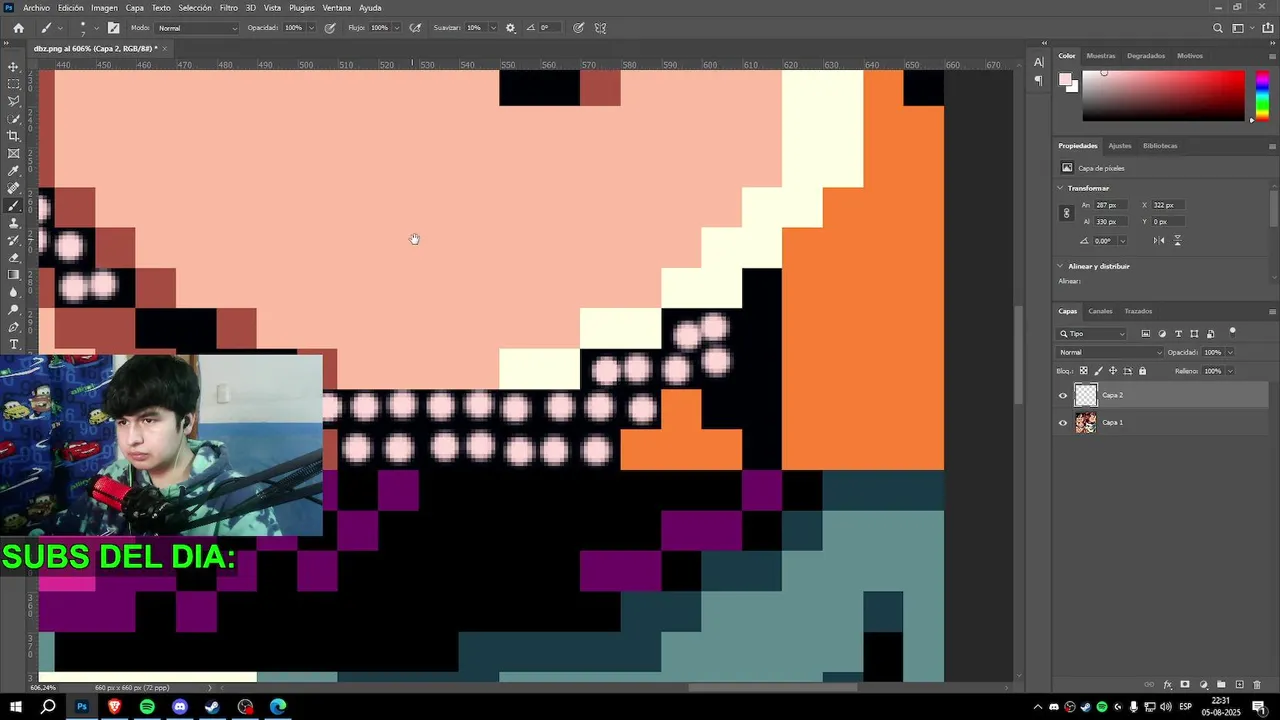Open smoothing options gear
Viewport: 1280px width, 720px height.
511,28
